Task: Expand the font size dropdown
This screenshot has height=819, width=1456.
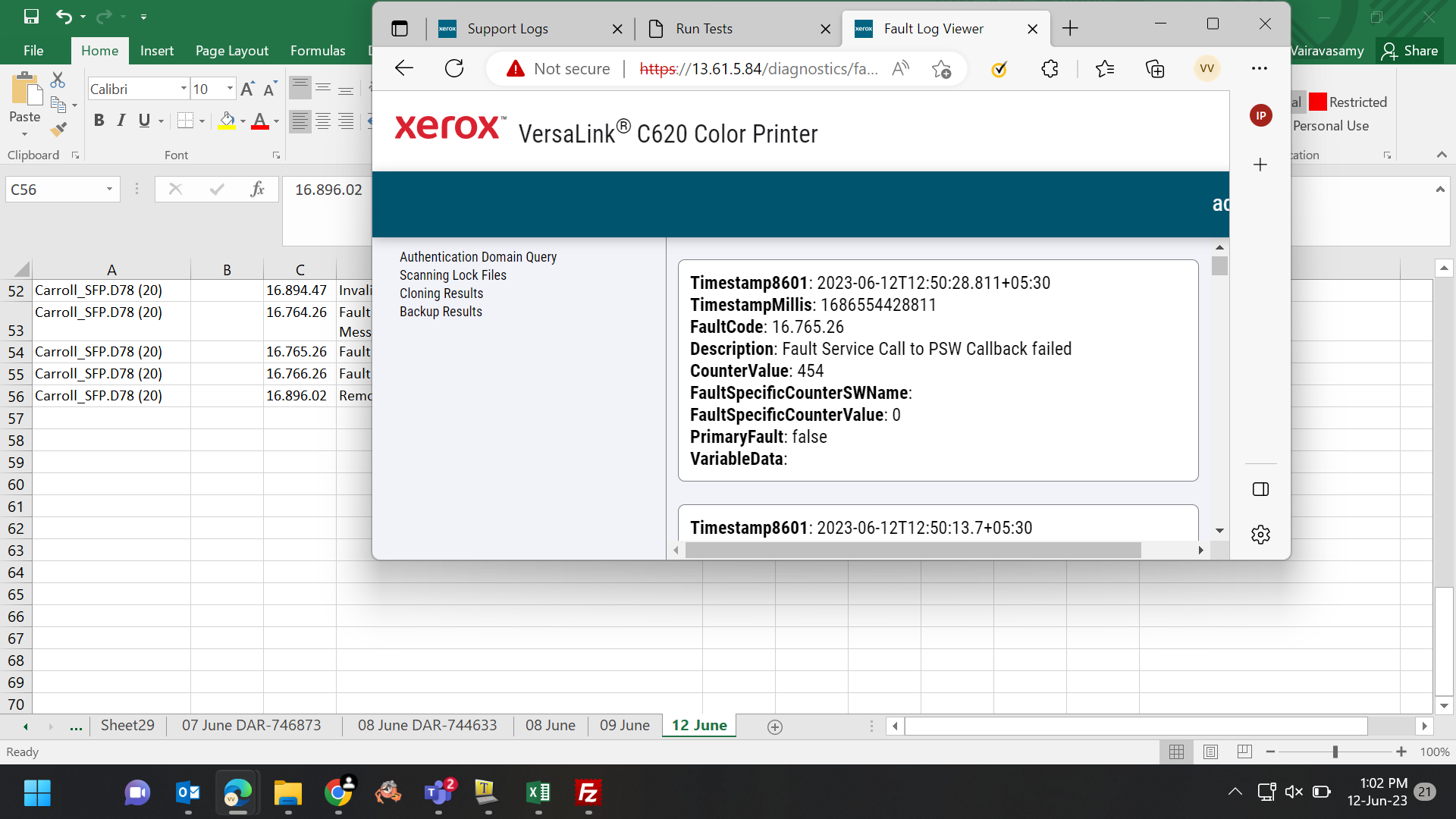Action: pos(230,89)
